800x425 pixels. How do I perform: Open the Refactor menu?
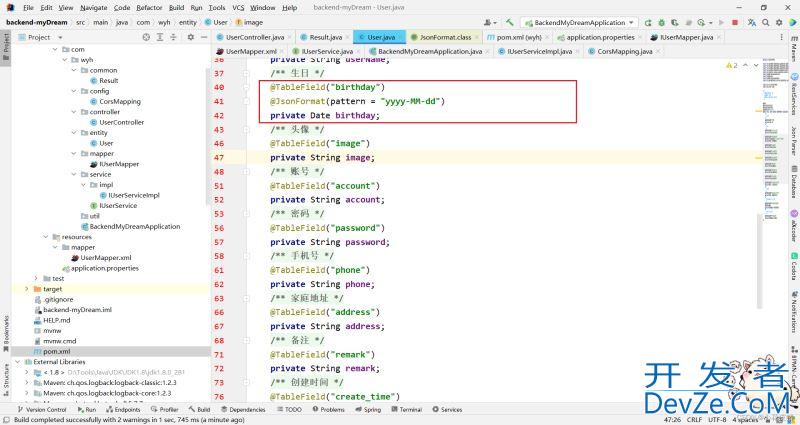[x=149, y=8]
